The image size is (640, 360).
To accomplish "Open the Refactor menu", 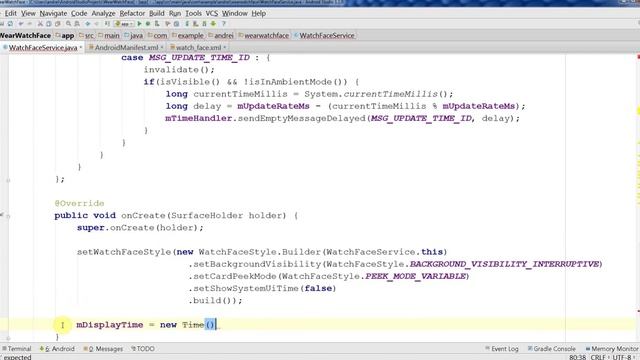I will click(x=132, y=13).
